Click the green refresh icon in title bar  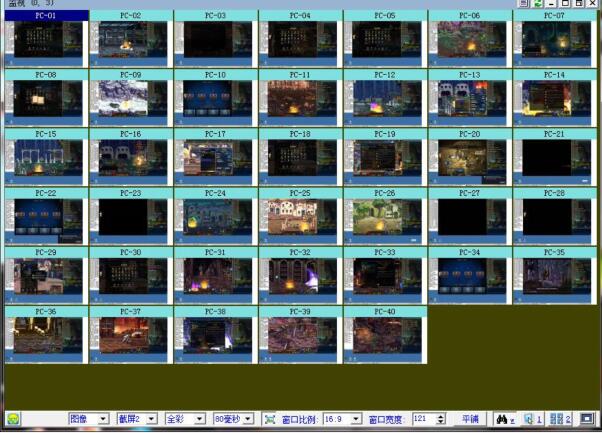tap(538, 3)
